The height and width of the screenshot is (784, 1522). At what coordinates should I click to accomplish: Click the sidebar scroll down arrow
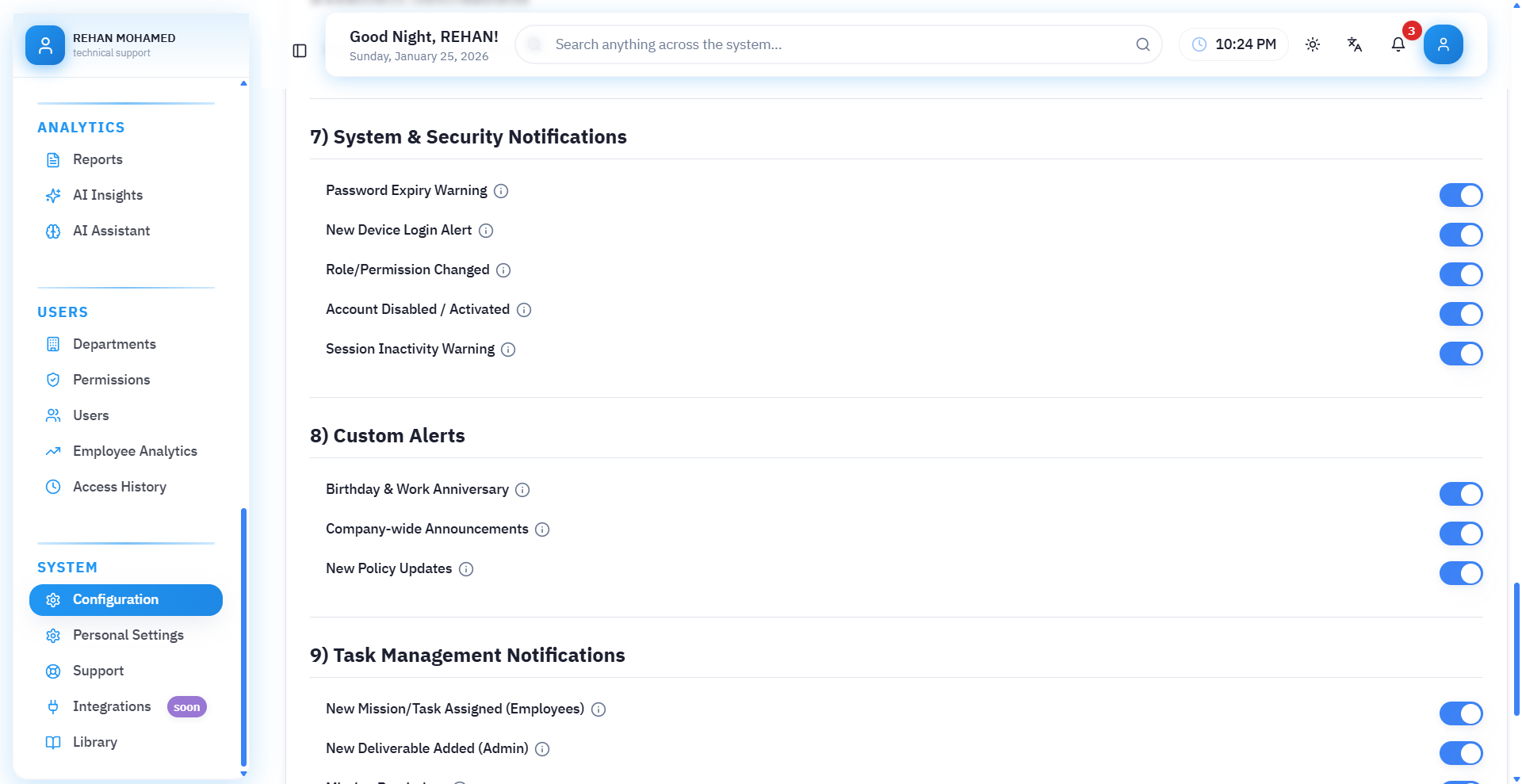[x=243, y=774]
